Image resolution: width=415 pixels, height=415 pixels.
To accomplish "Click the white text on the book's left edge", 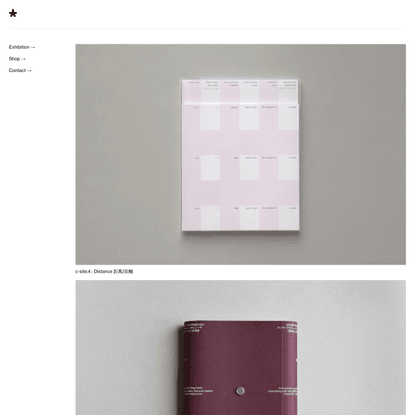I will 198,391.
